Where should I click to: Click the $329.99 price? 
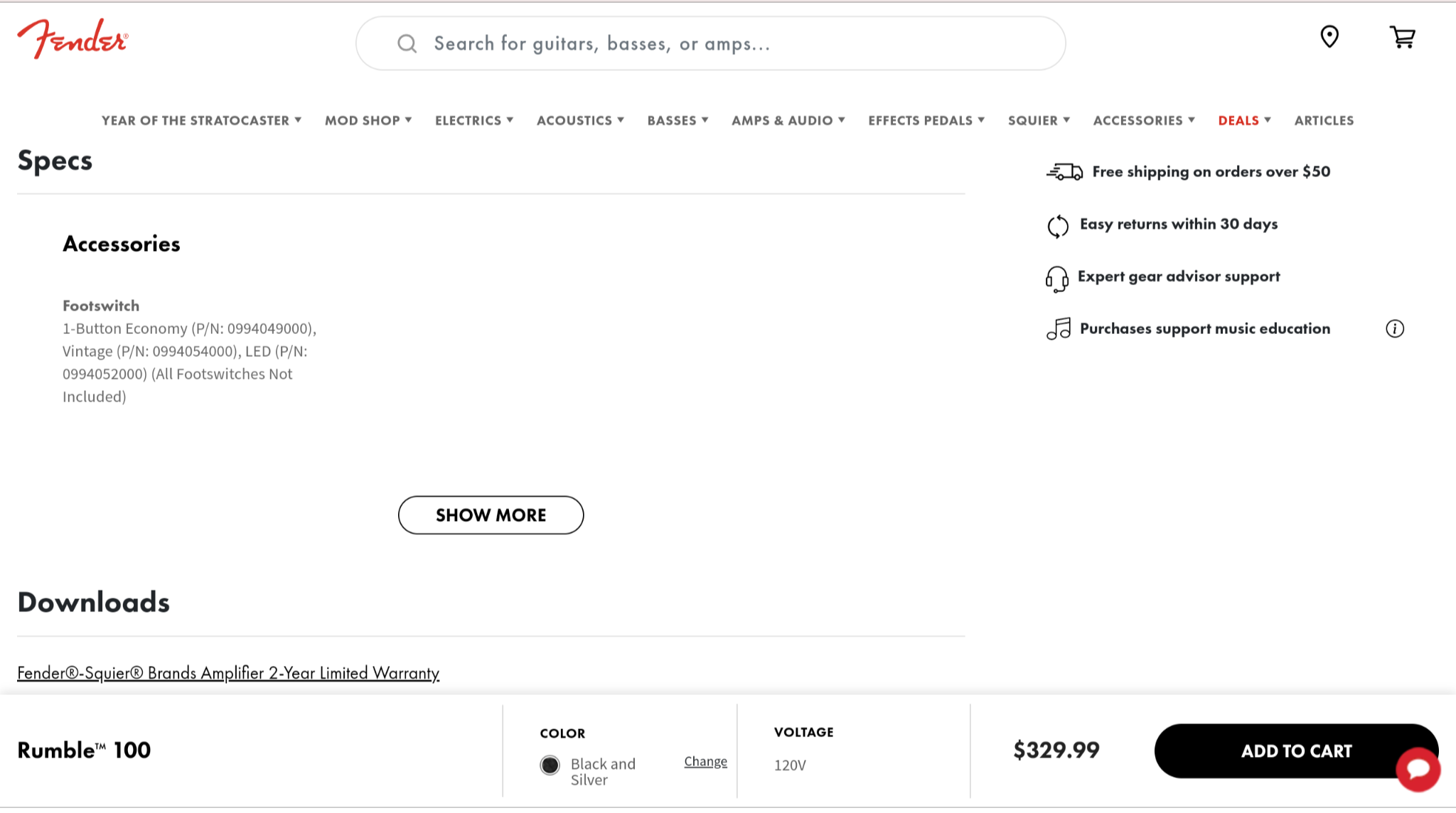point(1056,750)
